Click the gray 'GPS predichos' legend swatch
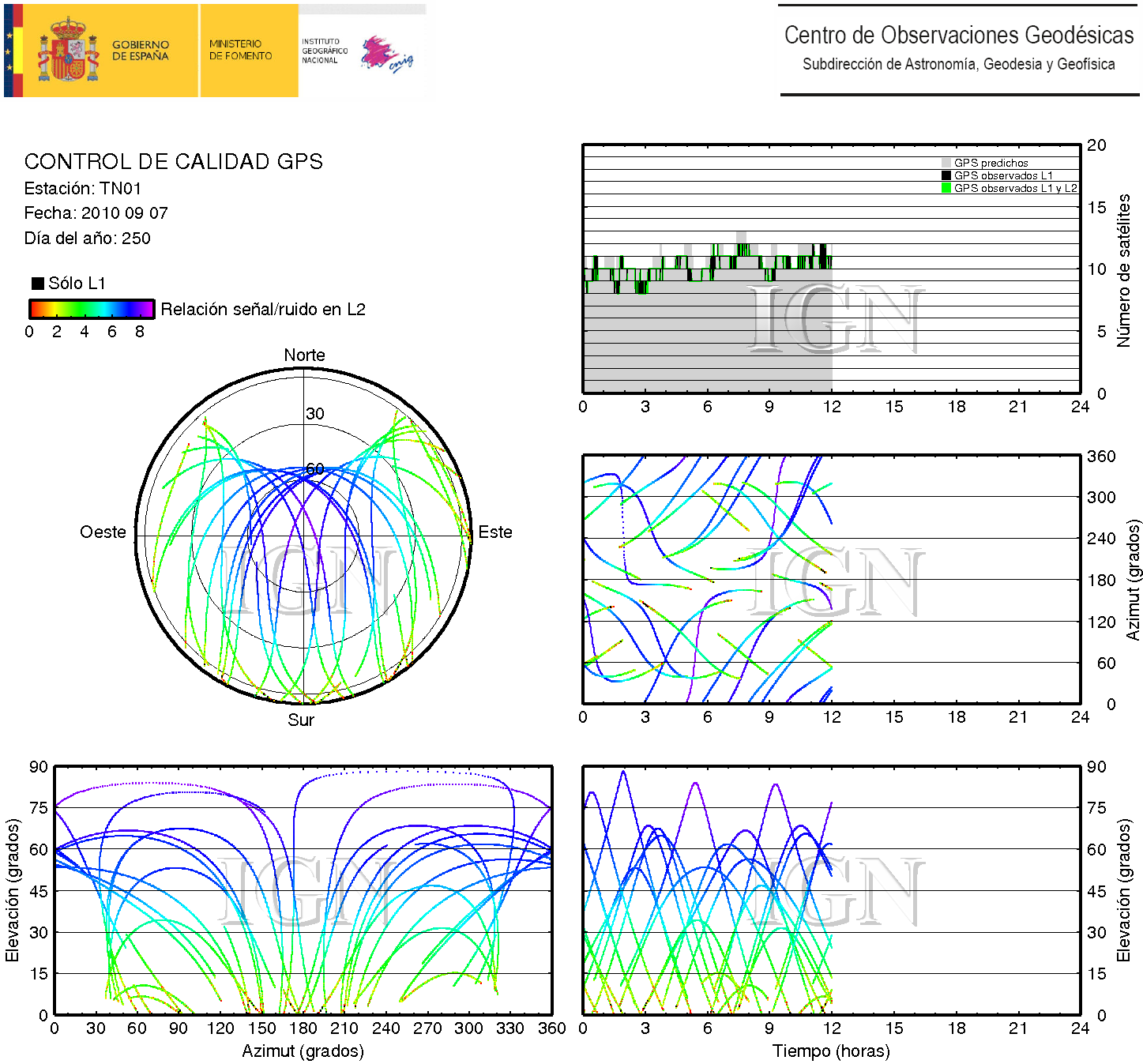Viewport: 1143px width, 1064px height. [x=946, y=163]
